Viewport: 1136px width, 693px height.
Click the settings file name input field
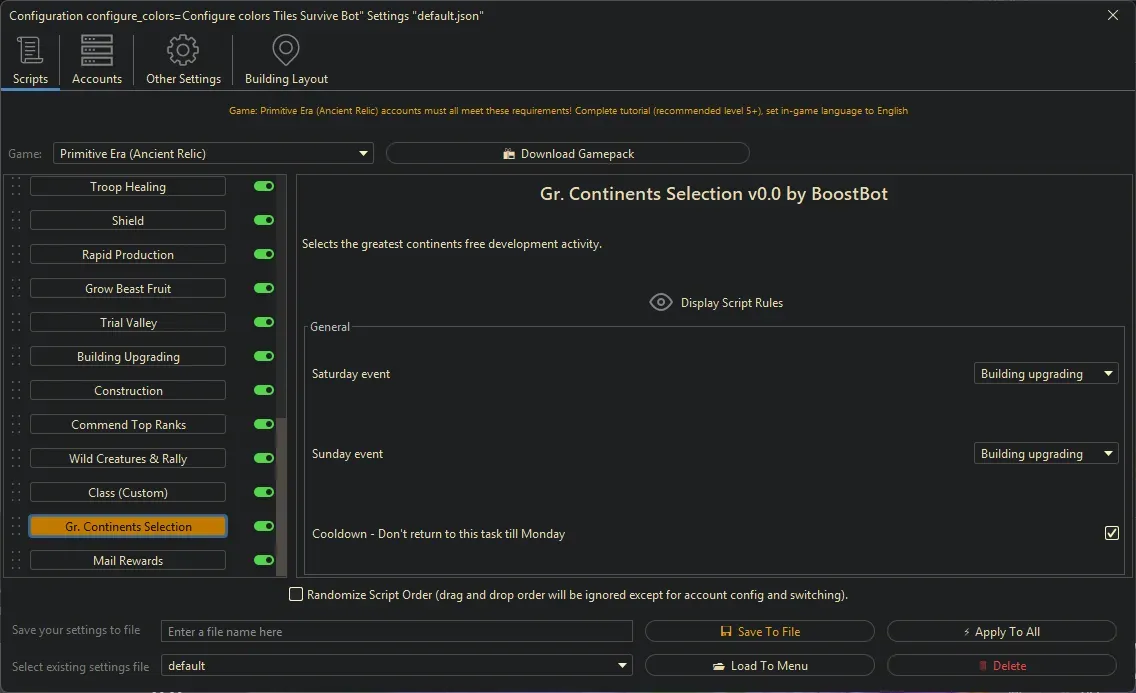(397, 632)
